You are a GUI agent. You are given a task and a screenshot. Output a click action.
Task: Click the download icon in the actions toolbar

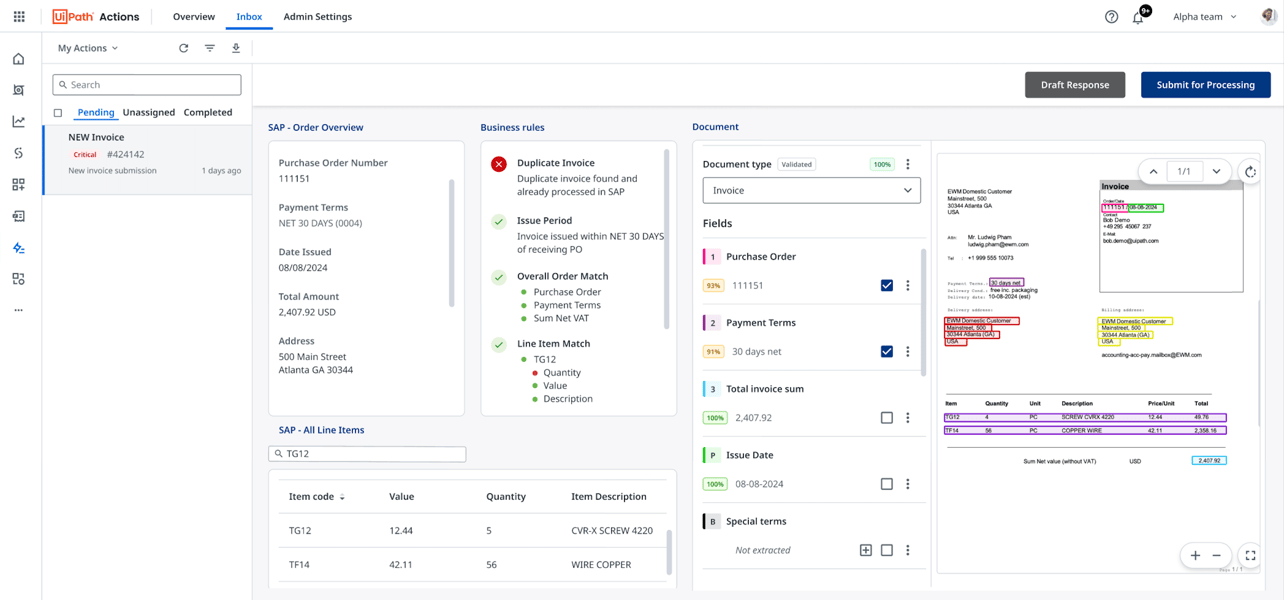[236, 48]
